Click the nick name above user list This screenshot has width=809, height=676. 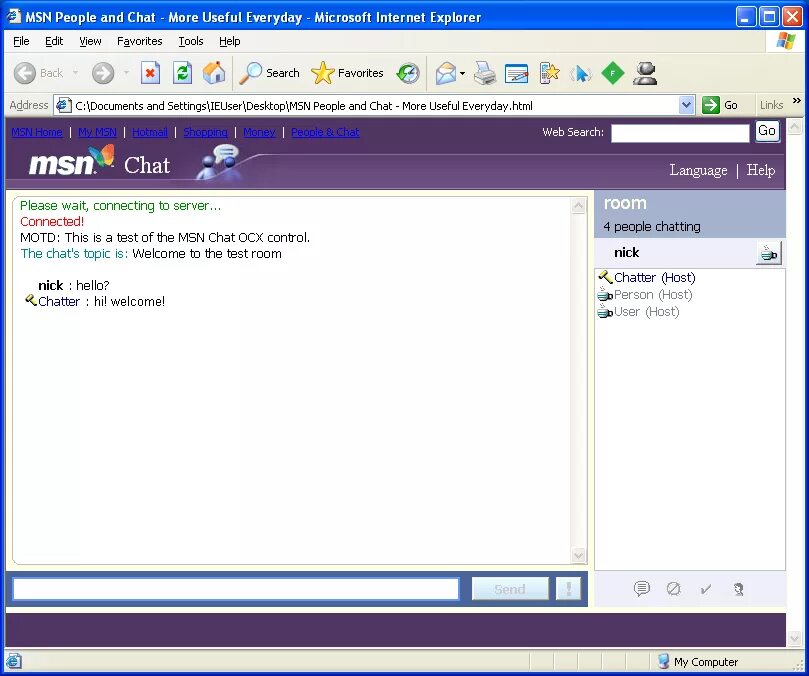pos(626,253)
